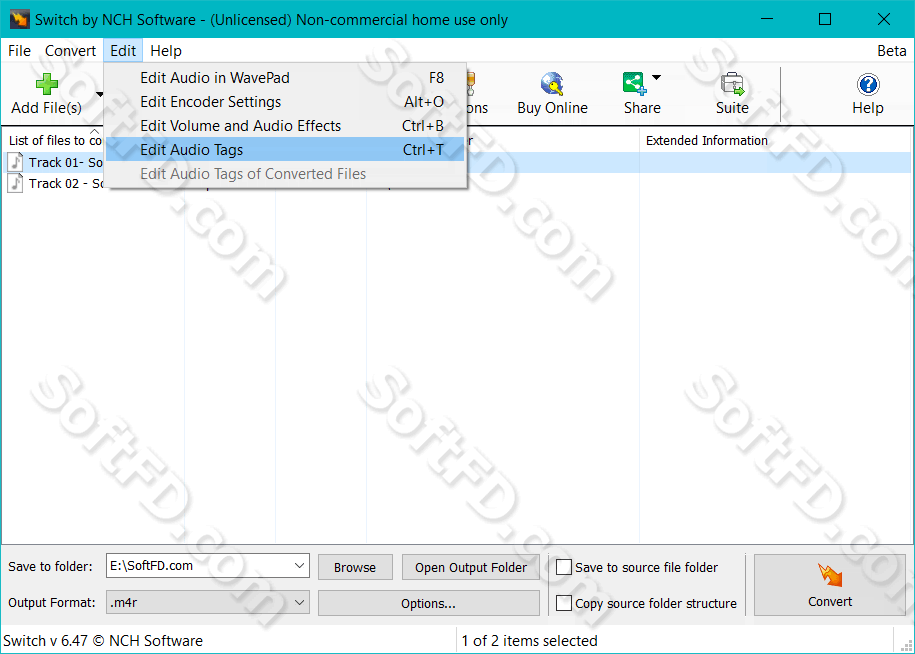915x654 pixels.
Task: Click the Beta label in menu bar
Action: click(892, 51)
